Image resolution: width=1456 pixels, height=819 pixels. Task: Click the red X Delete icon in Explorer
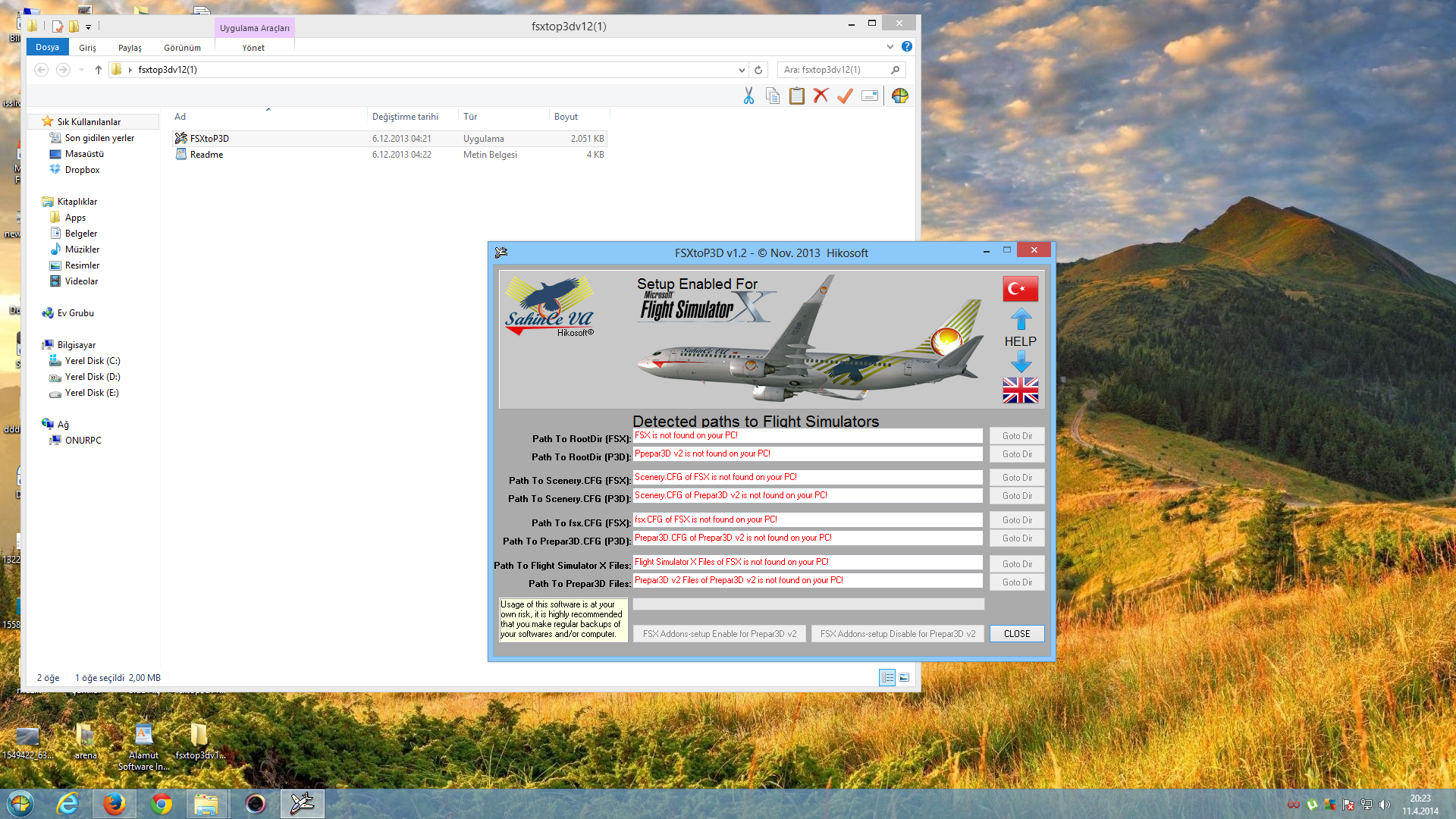coord(821,96)
